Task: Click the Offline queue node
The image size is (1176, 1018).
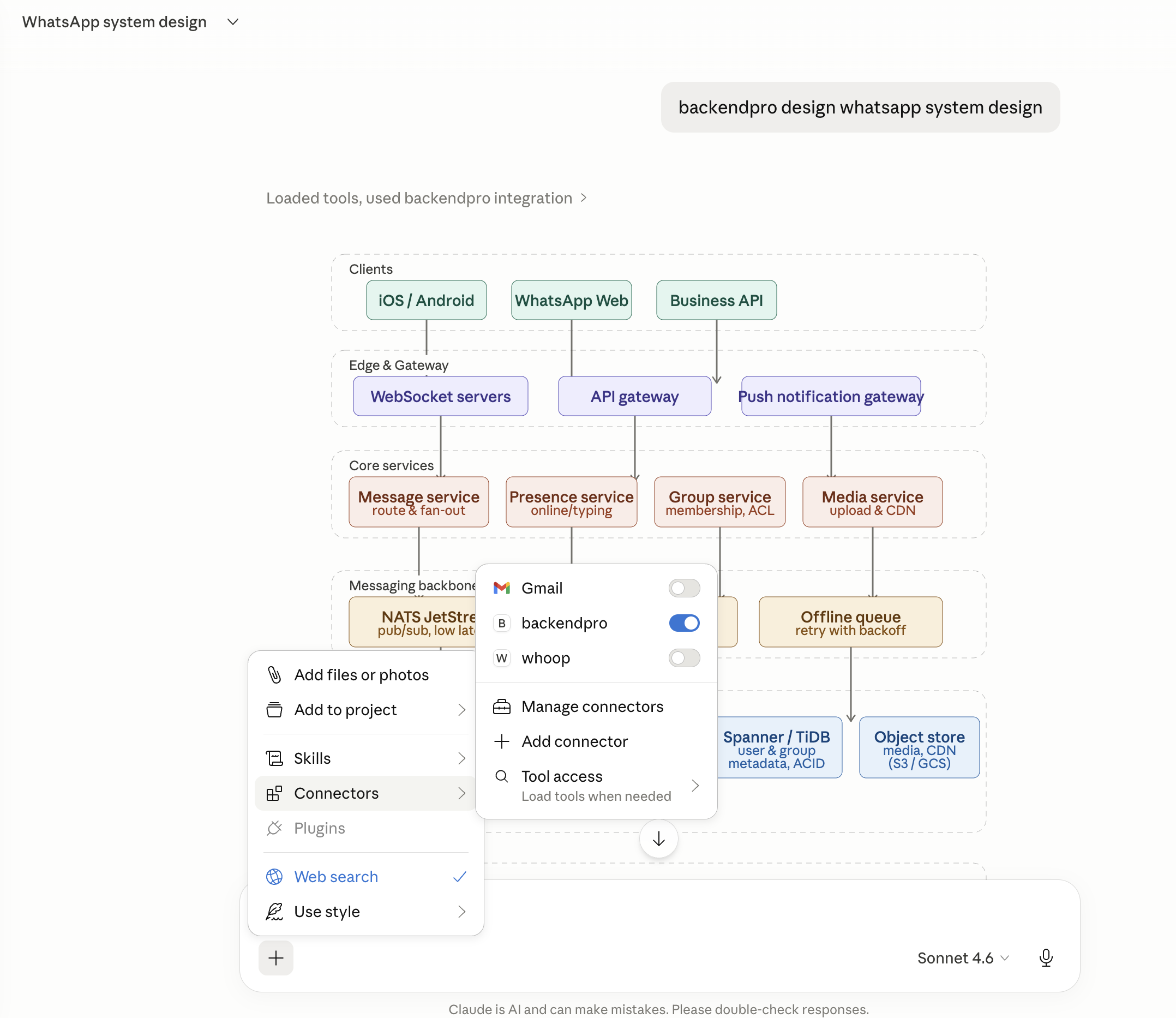Action: coord(850,622)
